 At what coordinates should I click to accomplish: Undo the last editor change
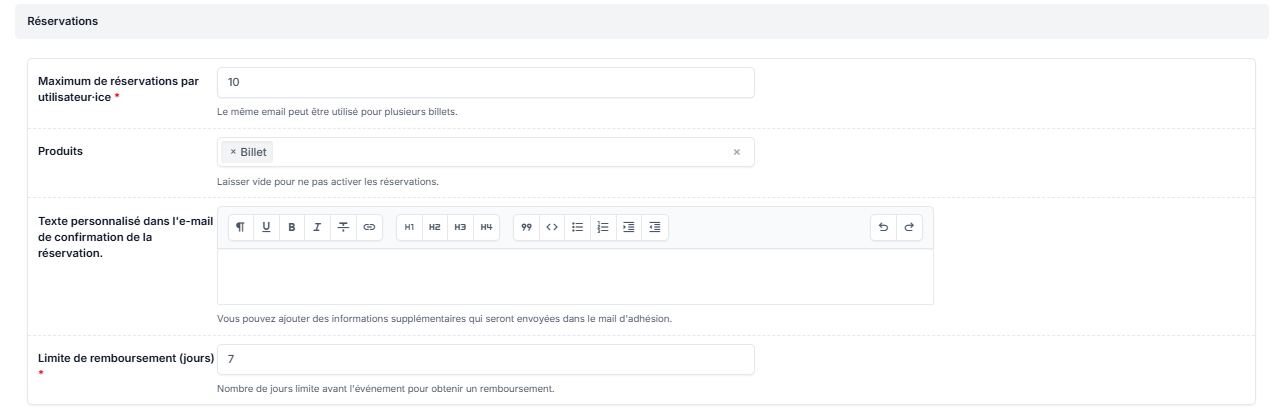[x=883, y=227]
